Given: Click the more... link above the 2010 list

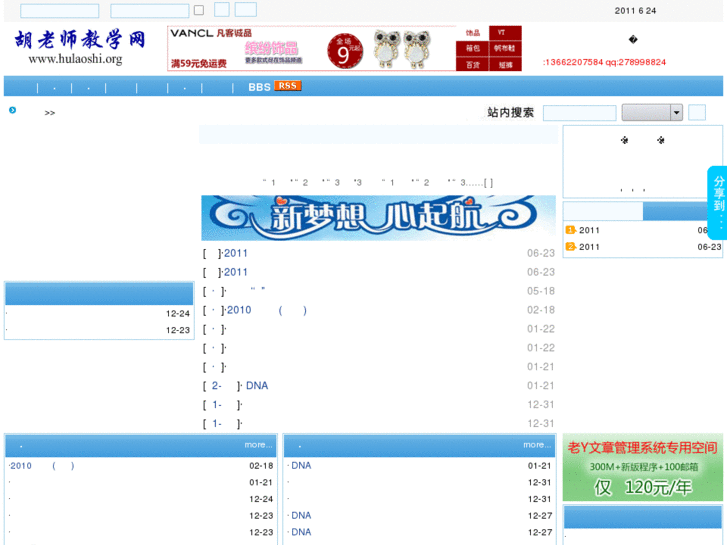Looking at the screenshot, I should coord(258,445).
